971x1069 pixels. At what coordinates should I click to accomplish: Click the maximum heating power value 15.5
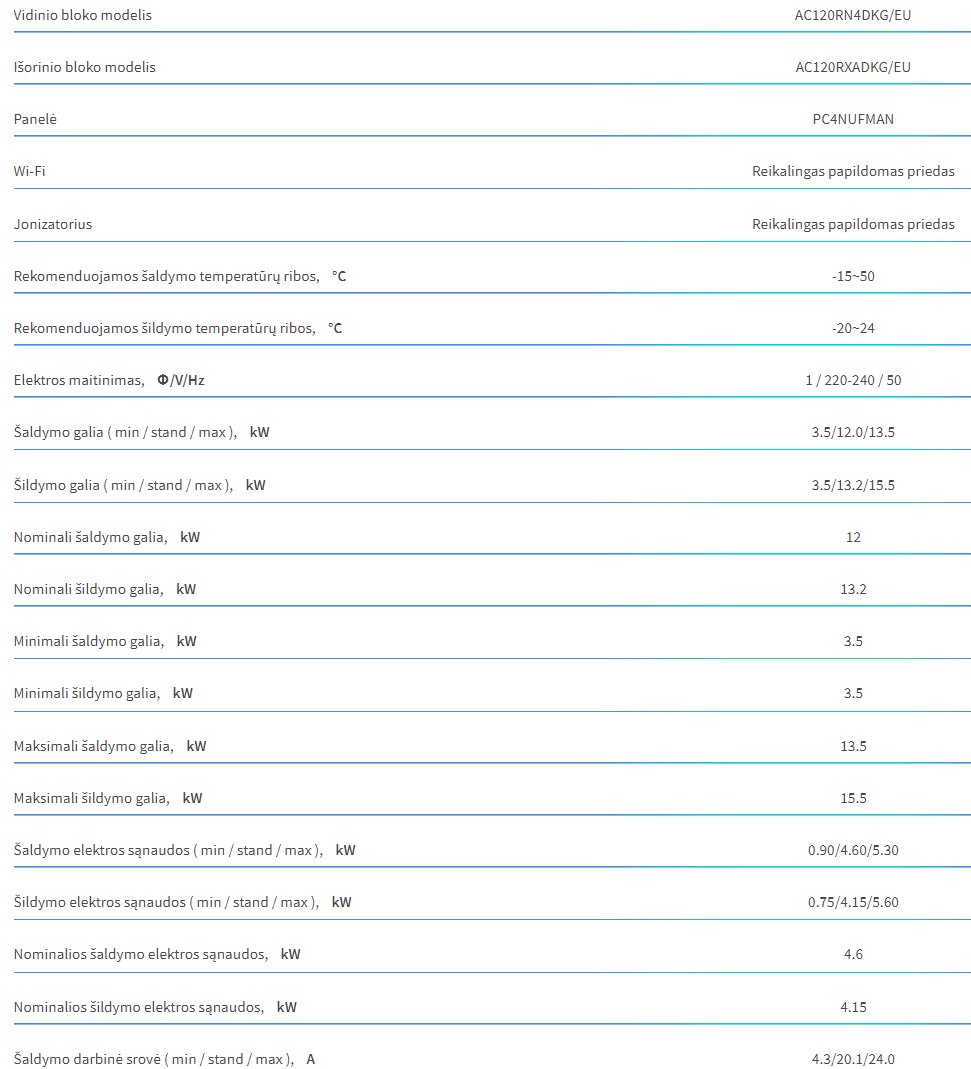[x=853, y=798]
